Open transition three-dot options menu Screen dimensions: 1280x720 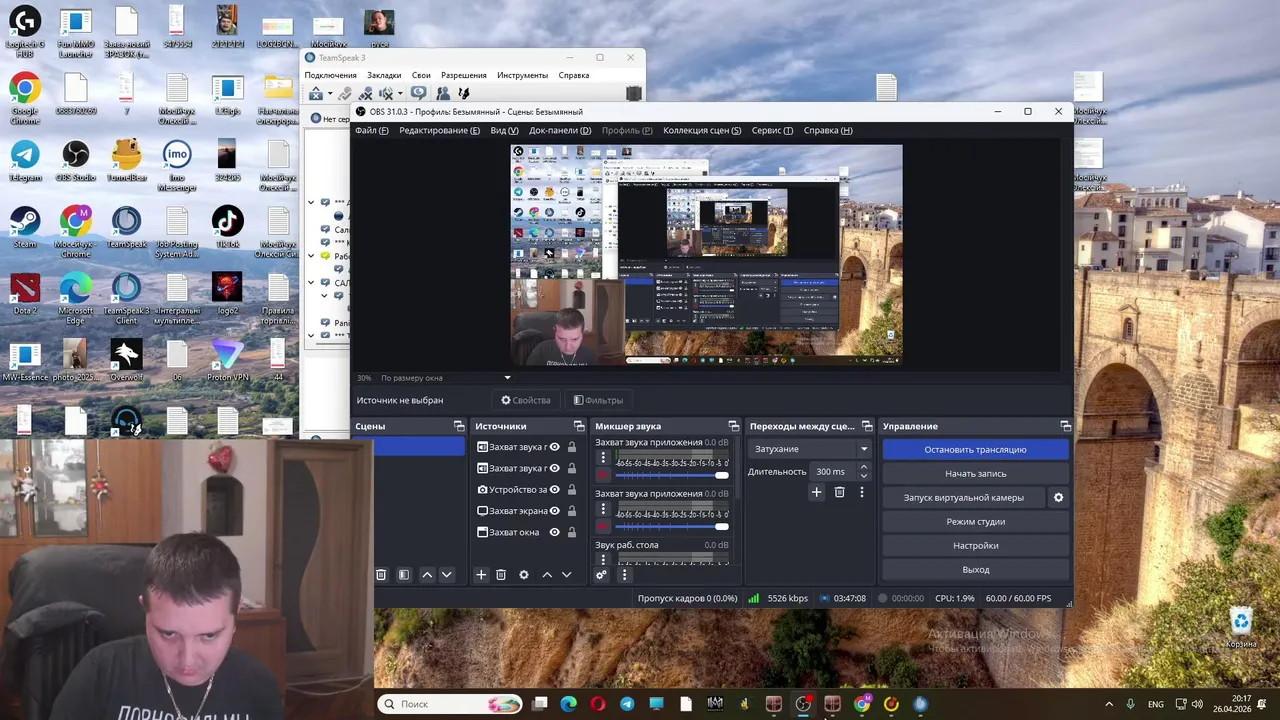[861, 492]
